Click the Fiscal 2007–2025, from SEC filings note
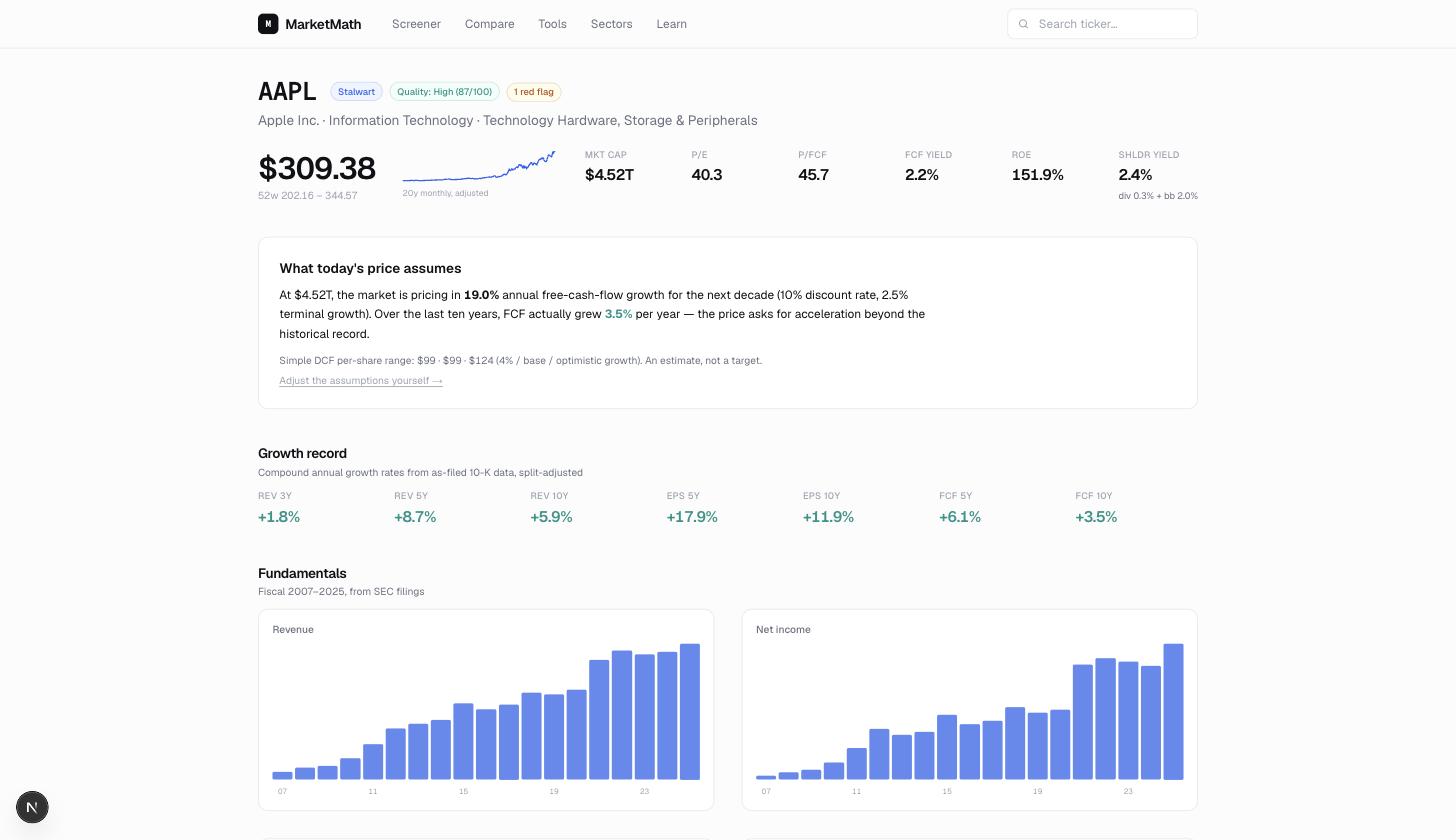Image resolution: width=1456 pixels, height=840 pixels. coord(341,592)
